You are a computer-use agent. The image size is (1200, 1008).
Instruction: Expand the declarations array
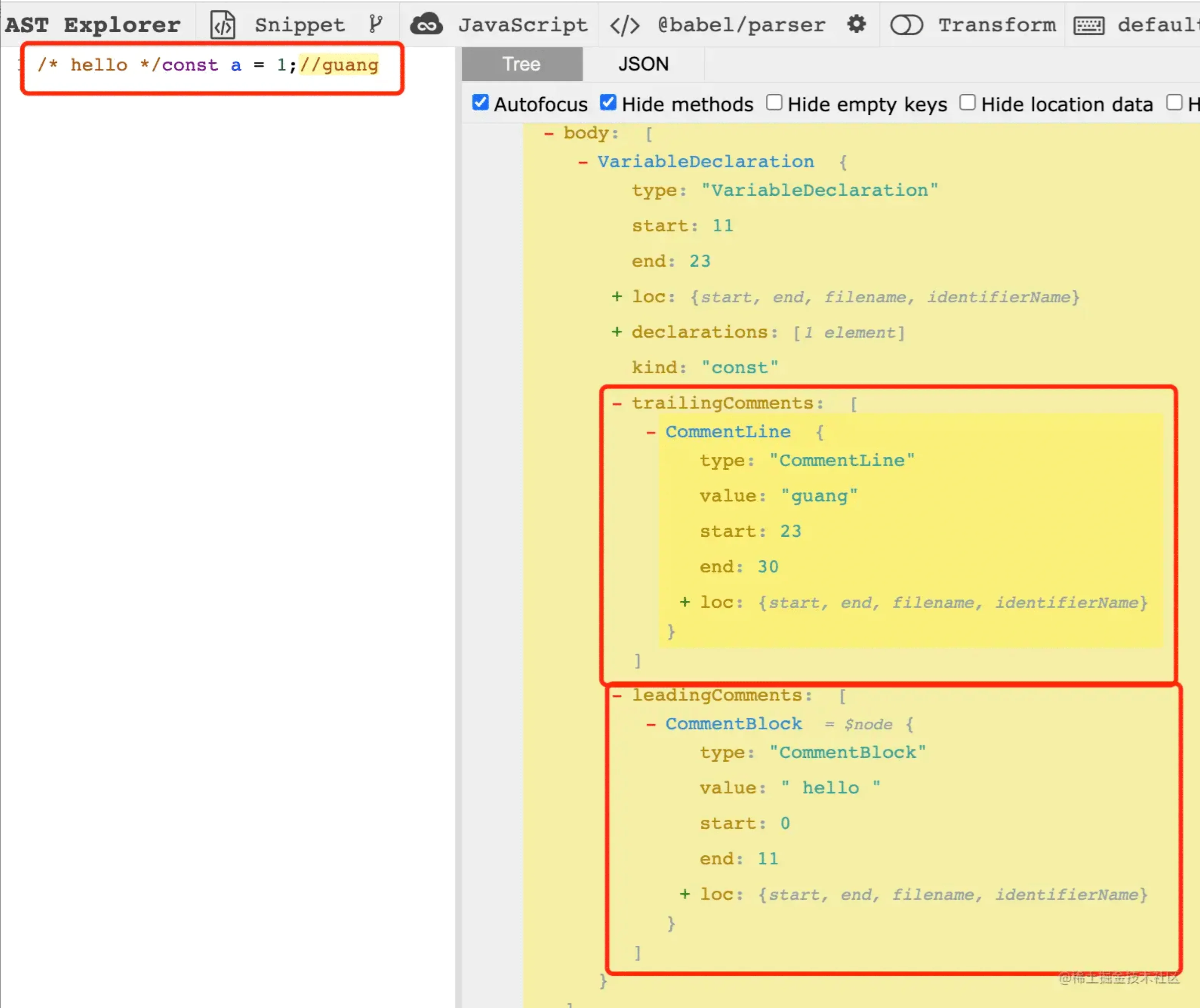[x=617, y=332]
